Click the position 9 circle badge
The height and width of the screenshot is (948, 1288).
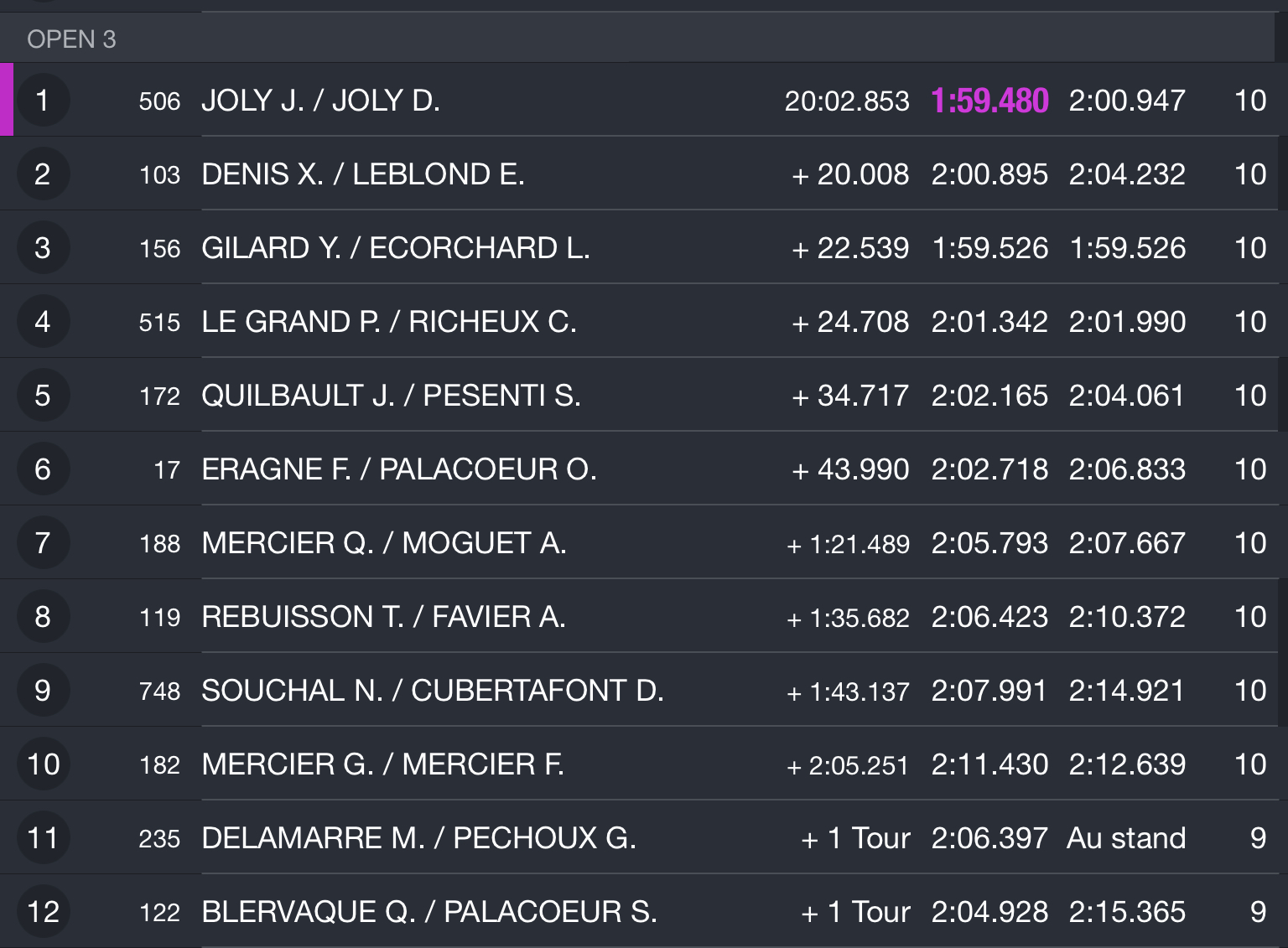tap(43, 691)
